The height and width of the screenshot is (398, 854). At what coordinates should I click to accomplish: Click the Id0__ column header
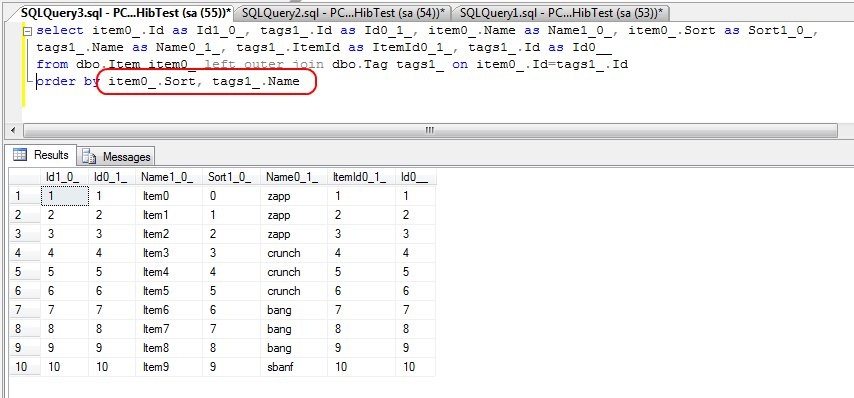415,177
